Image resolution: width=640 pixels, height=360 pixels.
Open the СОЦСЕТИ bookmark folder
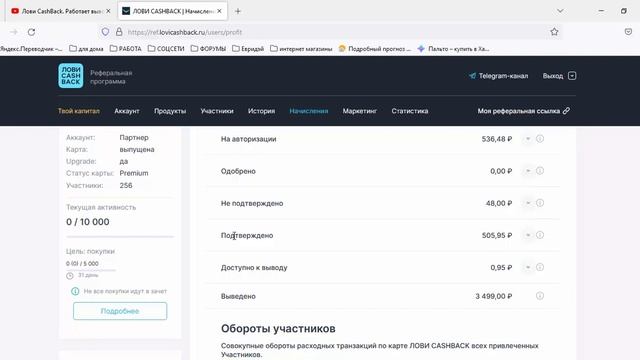tap(166, 49)
